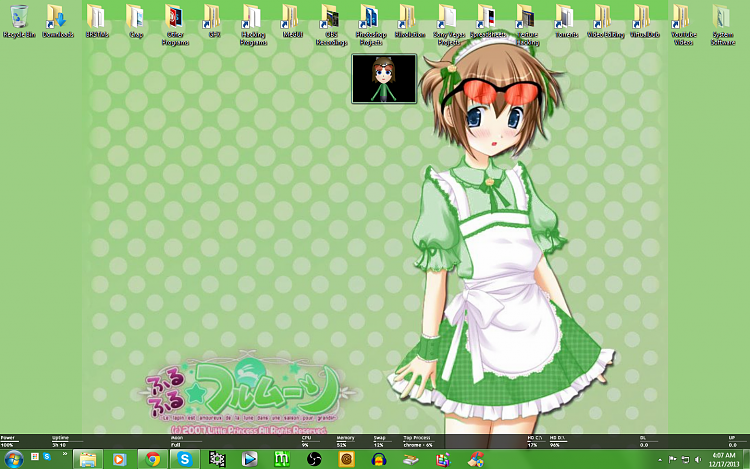Open the Sony Vegas Projects folder
Screen dimensions: 750x469
pyautogui.click(x=449, y=25)
